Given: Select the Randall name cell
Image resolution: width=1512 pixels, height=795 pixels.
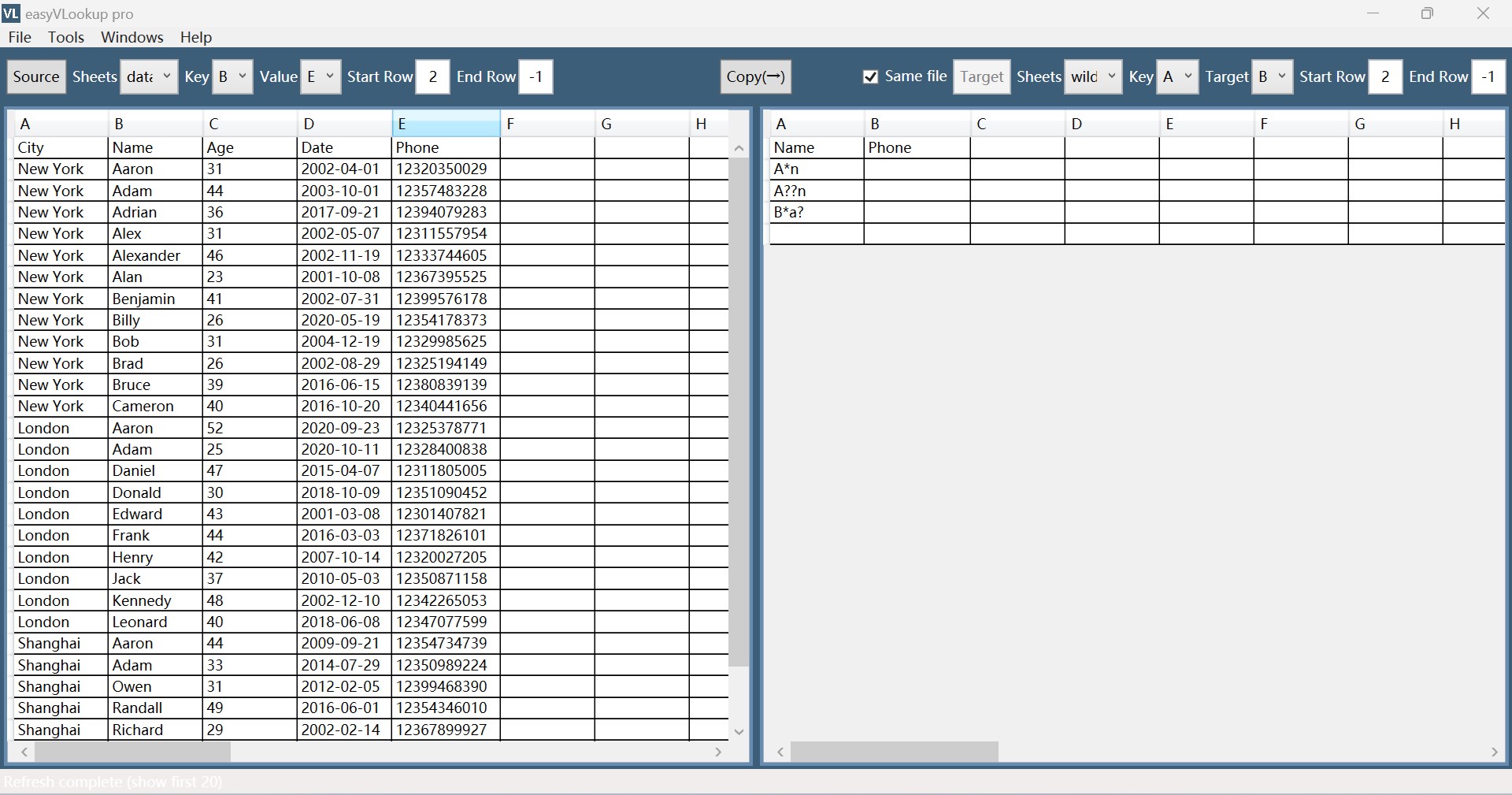Looking at the screenshot, I should [154, 708].
